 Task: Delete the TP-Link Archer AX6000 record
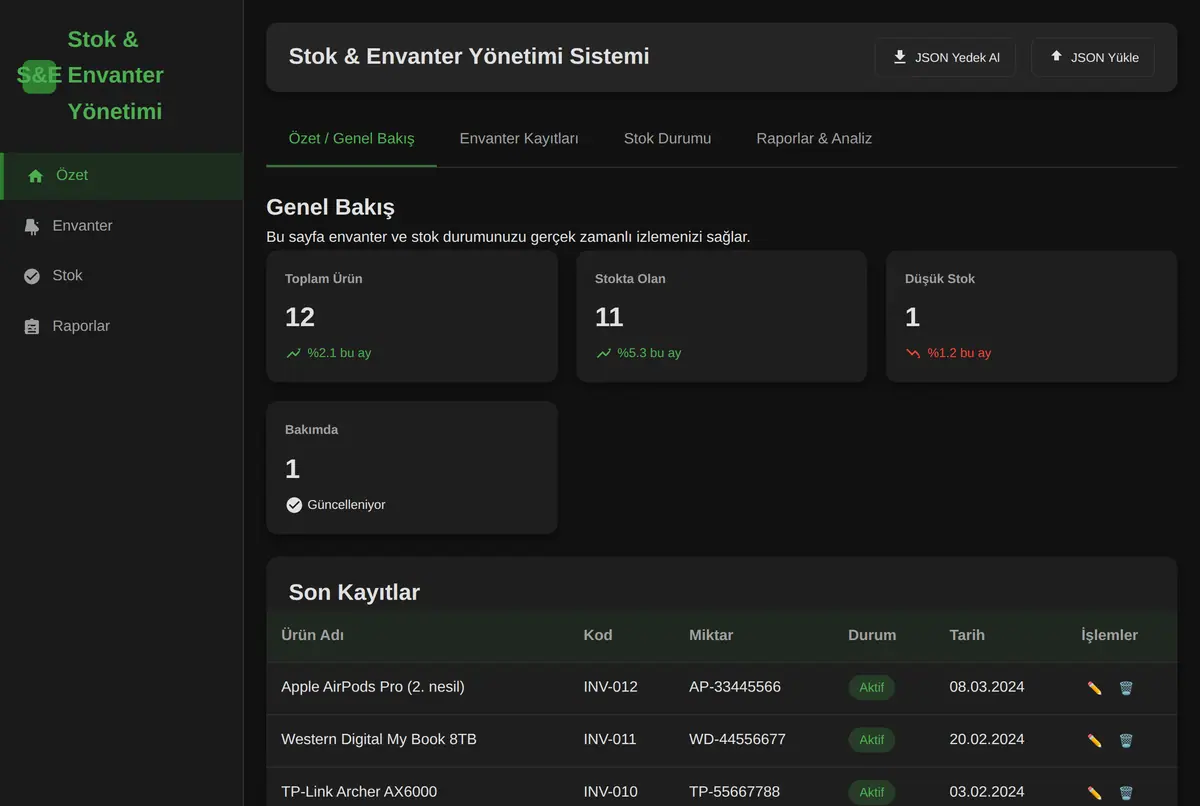coord(1126,792)
